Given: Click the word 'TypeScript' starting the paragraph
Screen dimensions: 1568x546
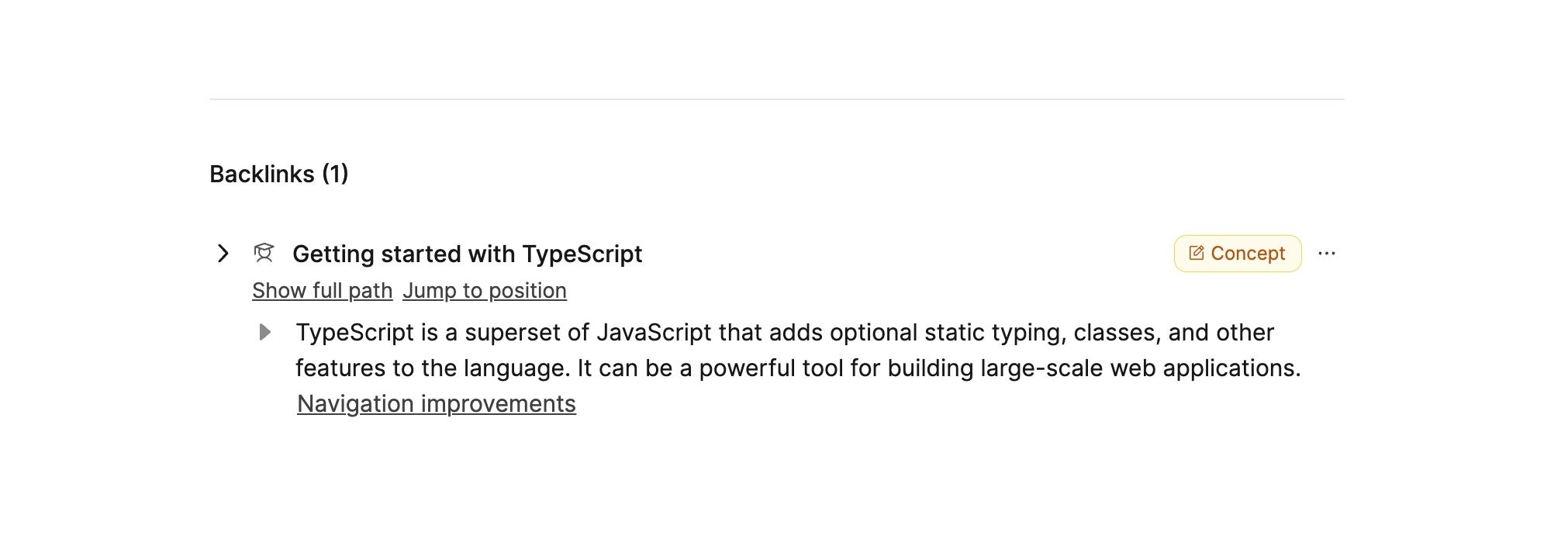Looking at the screenshot, I should (x=354, y=333).
